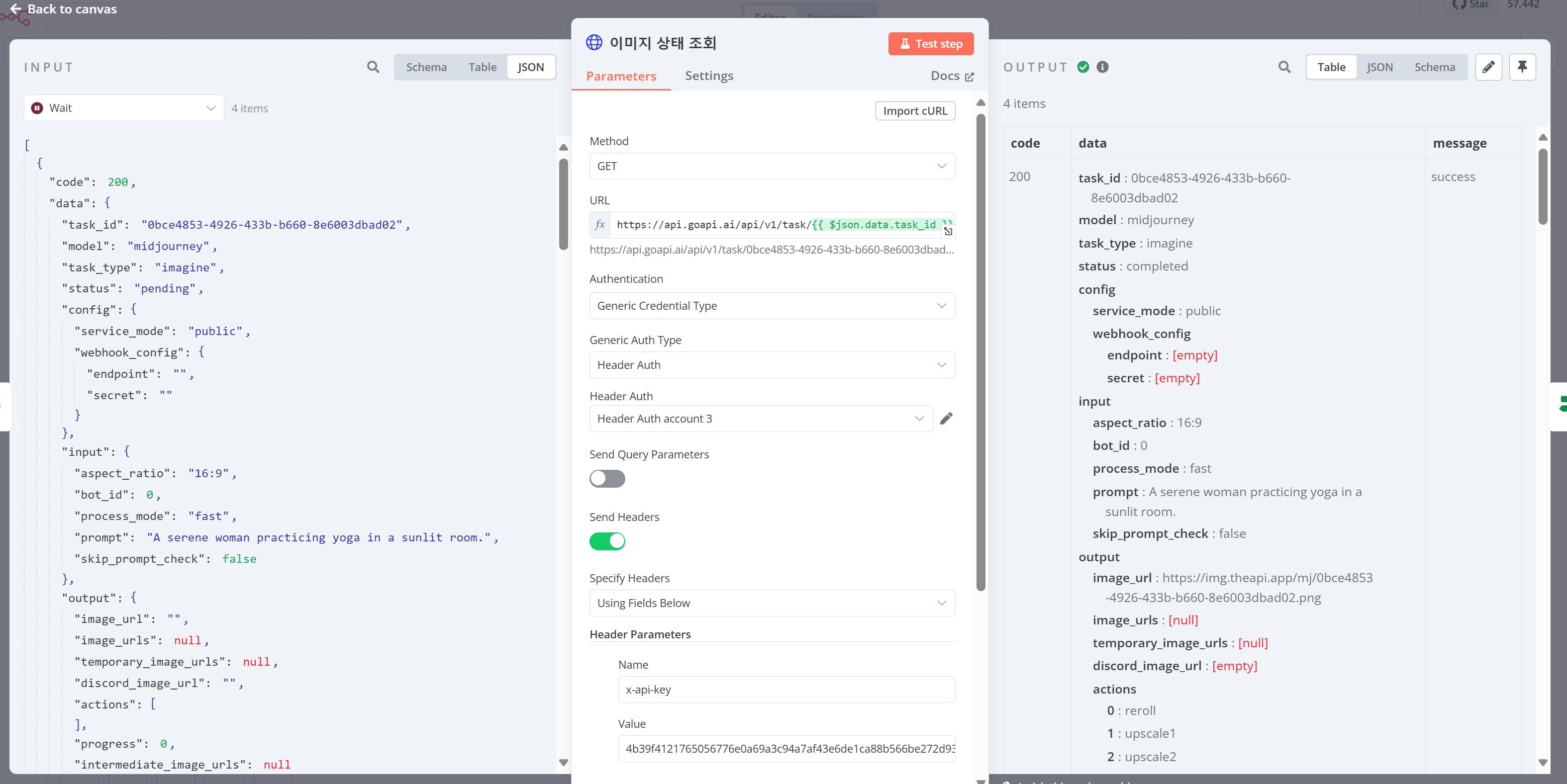Click the Import cURL button
Screen dimensions: 1567x784
click(914, 110)
